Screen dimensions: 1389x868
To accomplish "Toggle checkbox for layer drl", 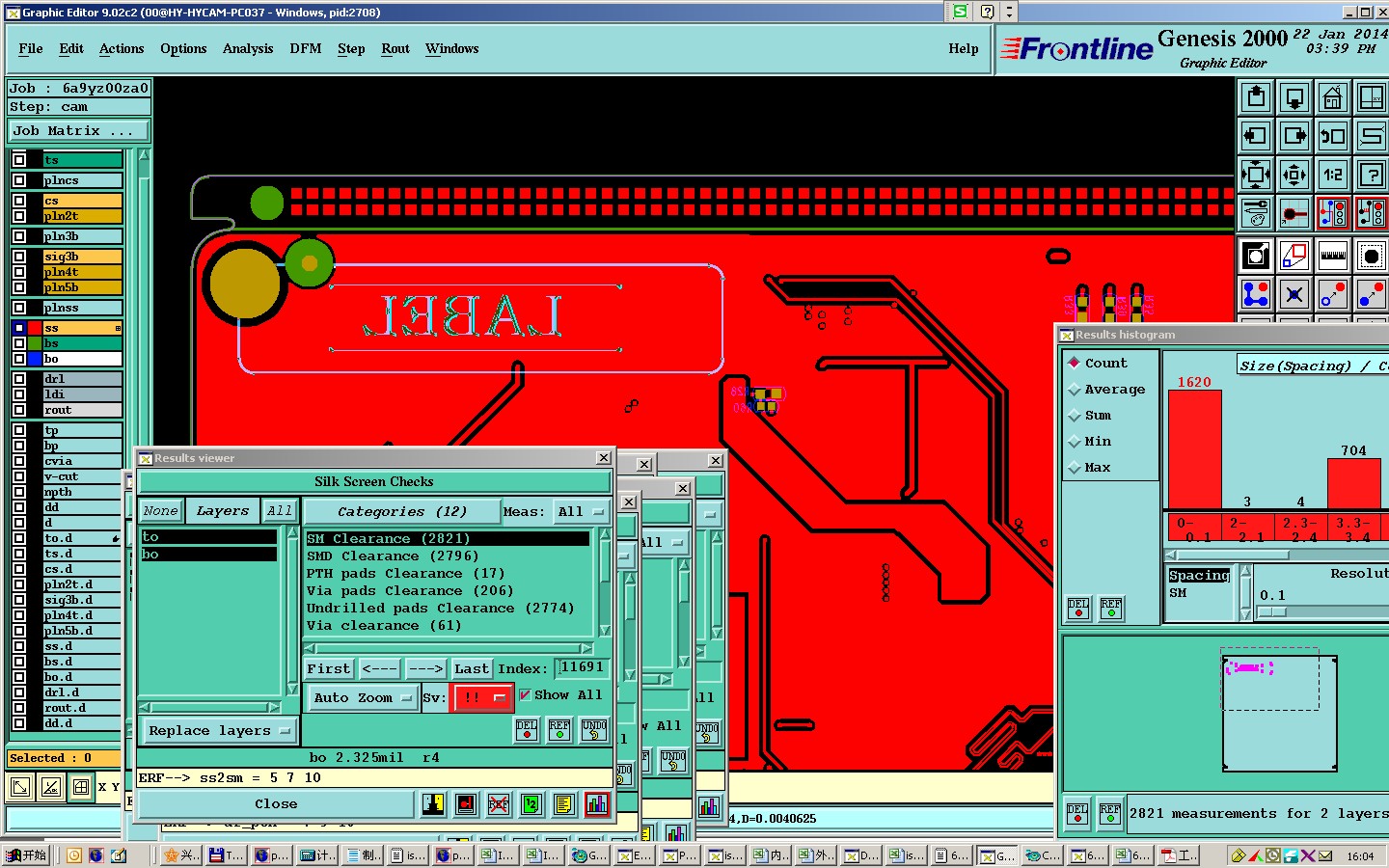I will pos(19,379).
